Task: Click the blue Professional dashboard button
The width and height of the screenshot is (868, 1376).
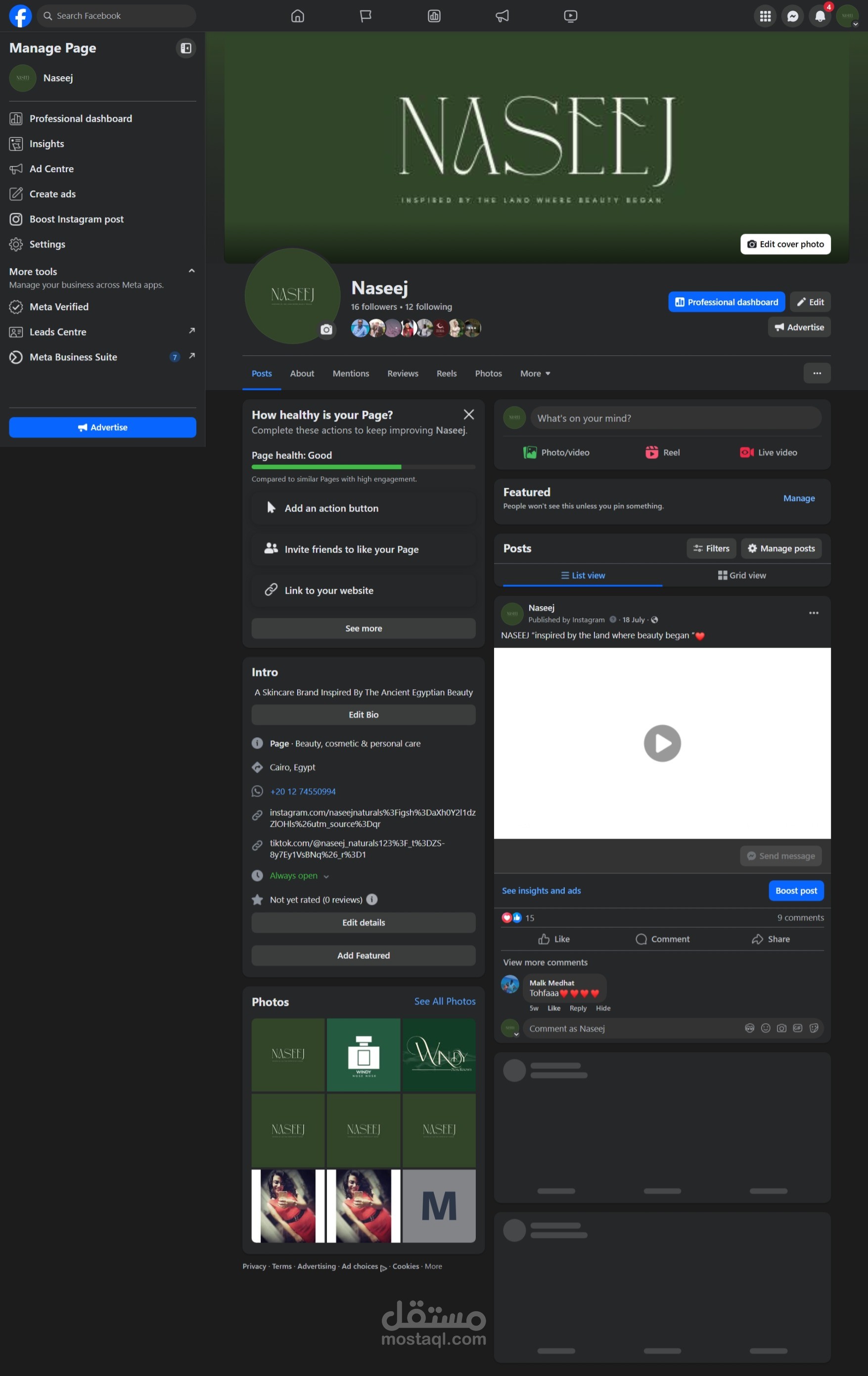Action: click(727, 302)
